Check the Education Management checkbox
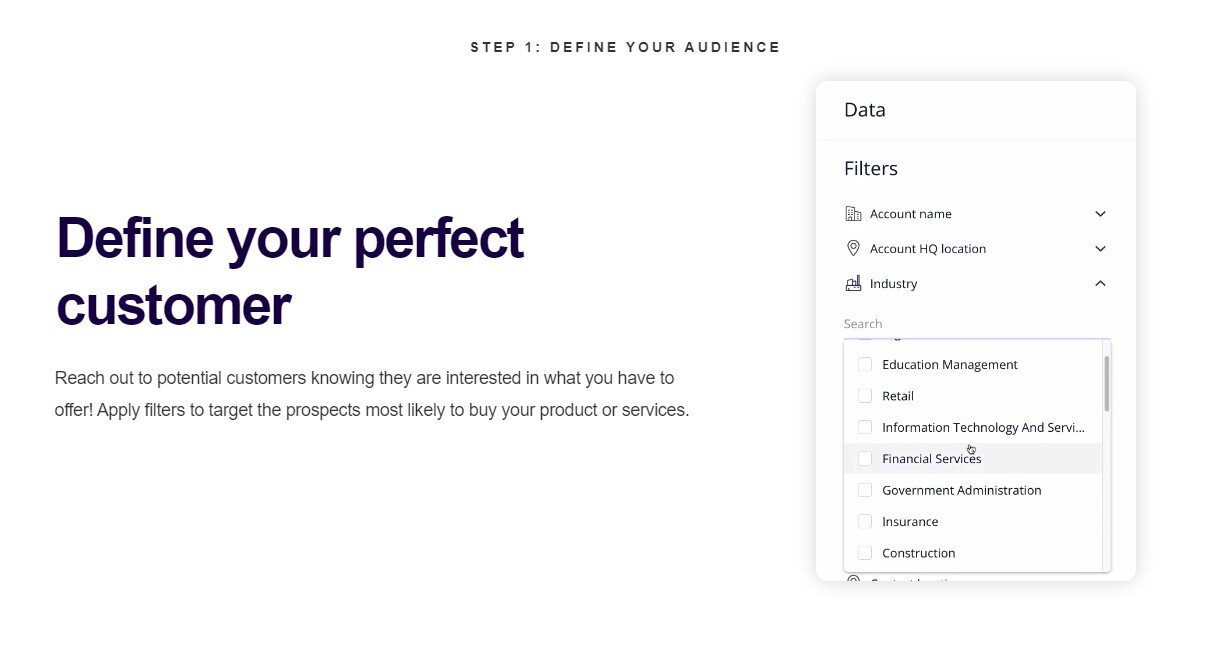The image size is (1215, 650). tap(865, 365)
